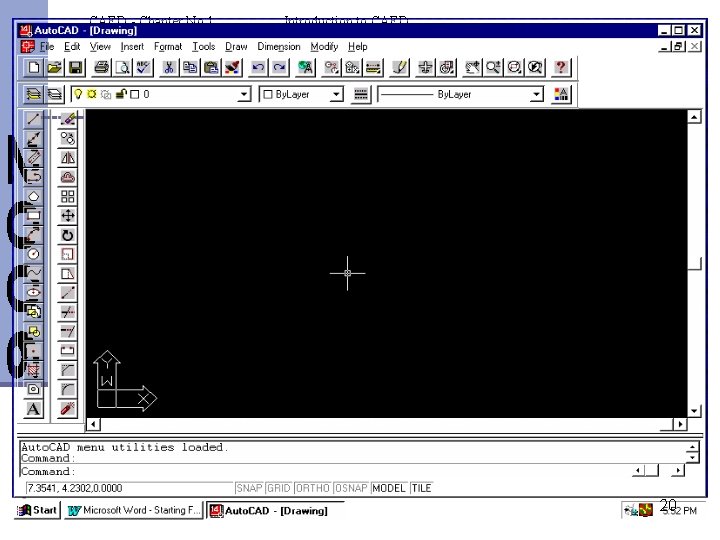The width and height of the screenshot is (720, 540).
Task: Click the New drawing icon
Action: 33,68
